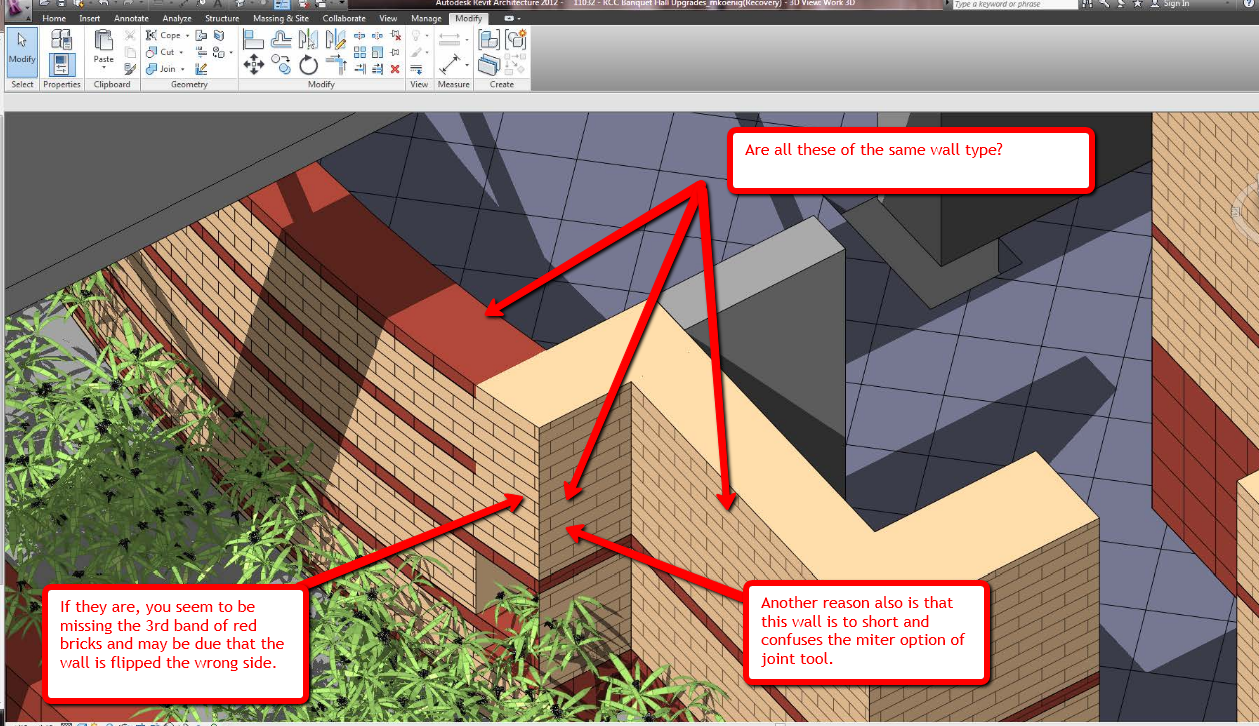Toggle the Properties palette button
The height and width of the screenshot is (726, 1259).
coord(62,65)
